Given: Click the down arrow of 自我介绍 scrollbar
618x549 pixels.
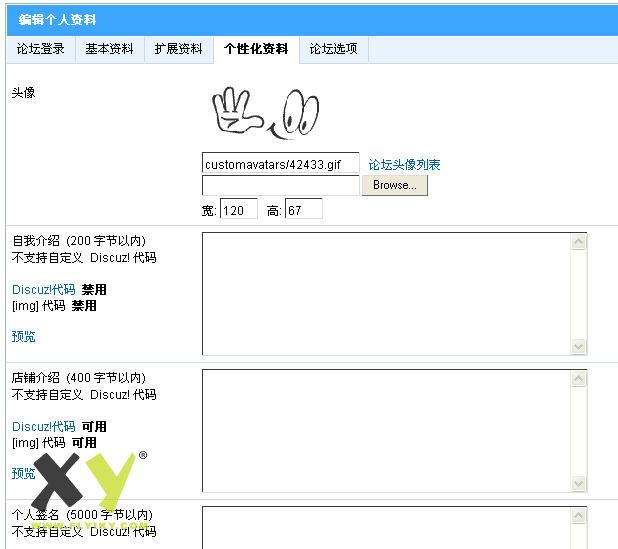Looking at the screenshot, I should coord(578,346).
